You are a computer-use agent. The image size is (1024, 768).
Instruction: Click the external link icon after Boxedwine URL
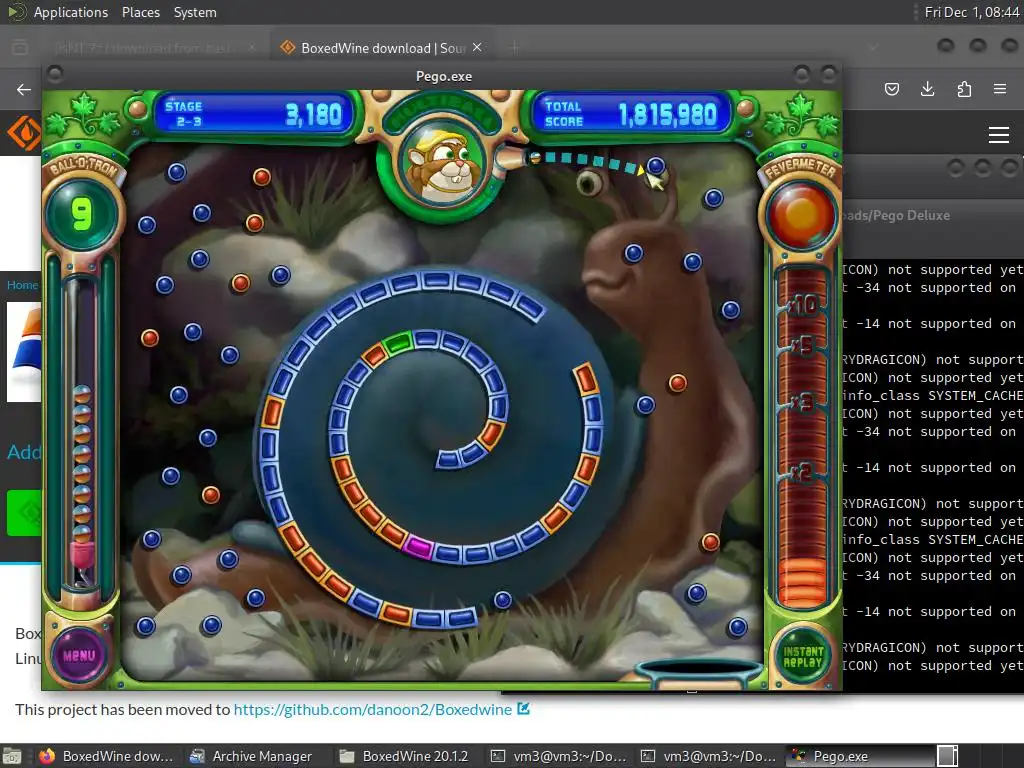(523, 709)
